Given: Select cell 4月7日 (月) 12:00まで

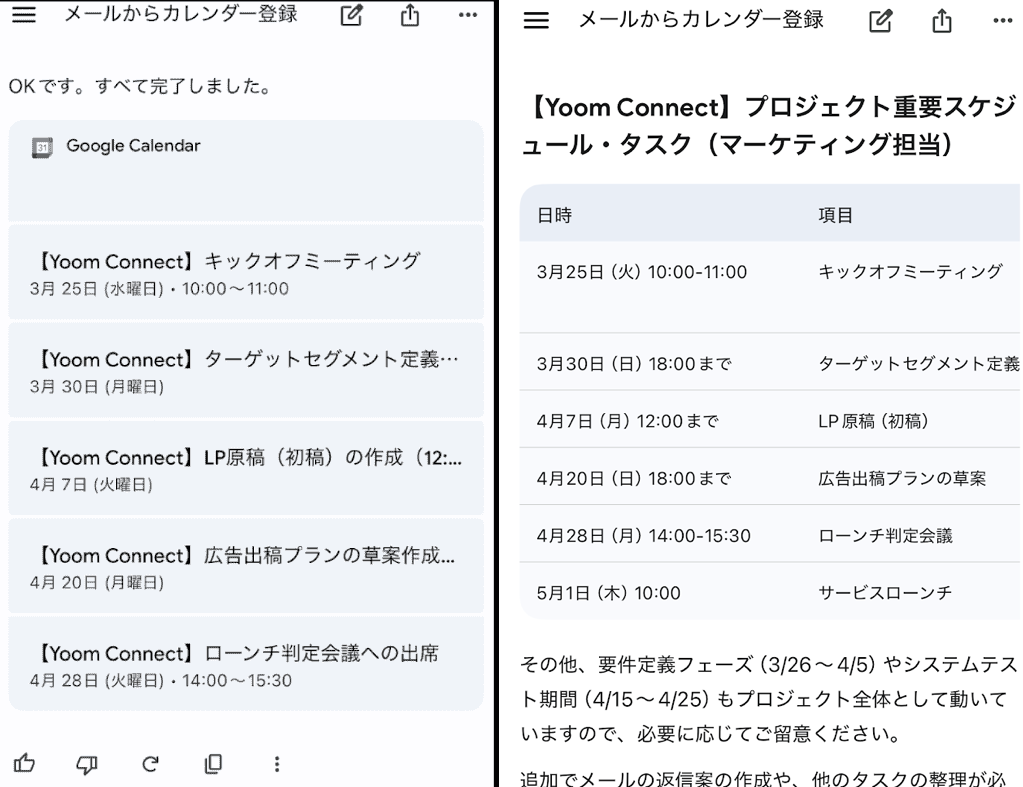Looking at the screenshot, I should (628, 421).
